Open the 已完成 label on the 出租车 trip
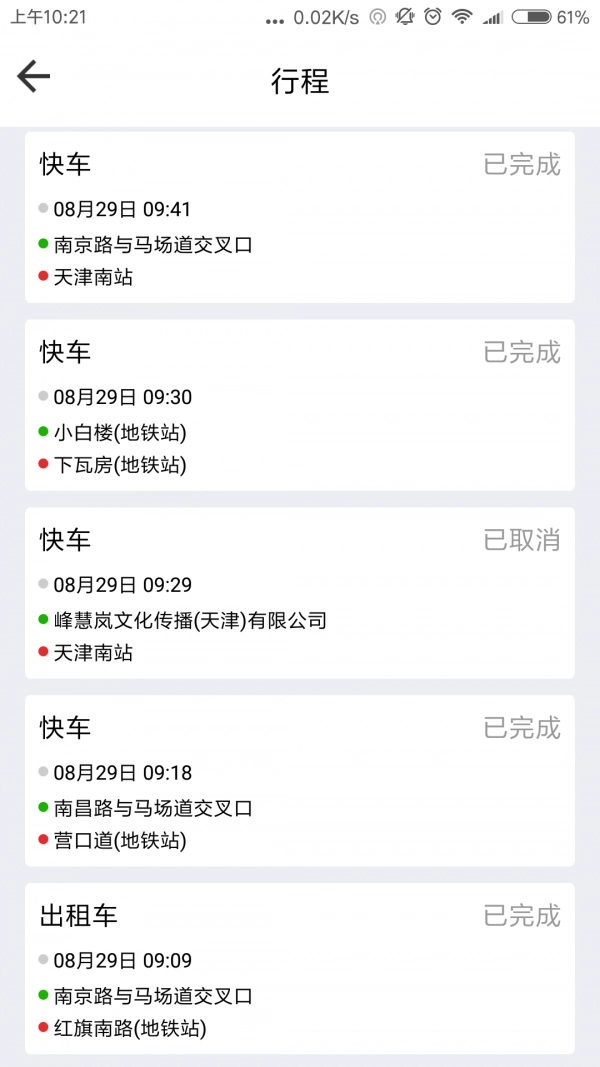Image resolution: width=600 pixels, height=1067 pixels. click(x=521, y=916)
